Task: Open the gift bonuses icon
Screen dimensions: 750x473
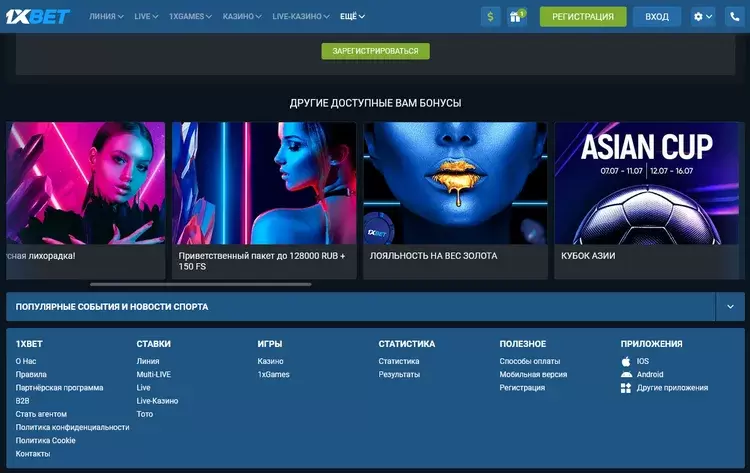Action: [x=517, y=17]
